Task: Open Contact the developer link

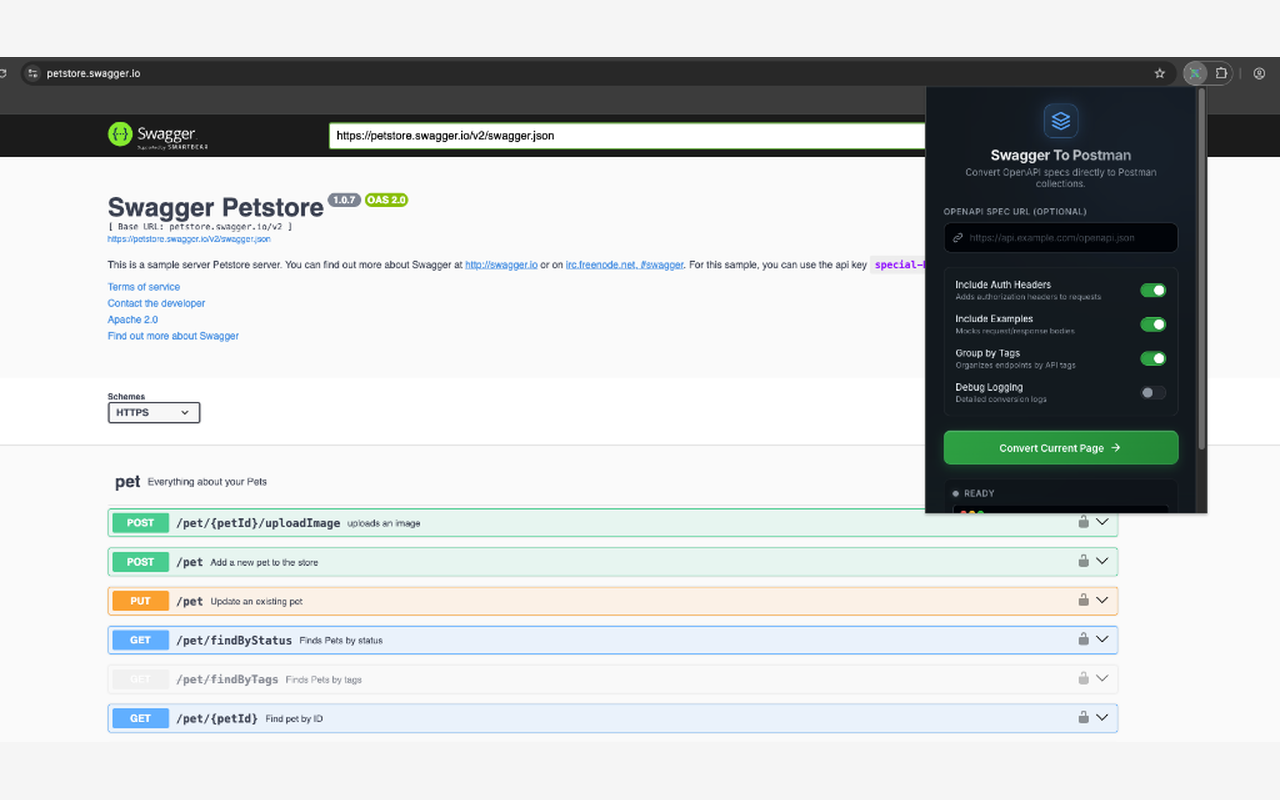Action: coord(156,303)
